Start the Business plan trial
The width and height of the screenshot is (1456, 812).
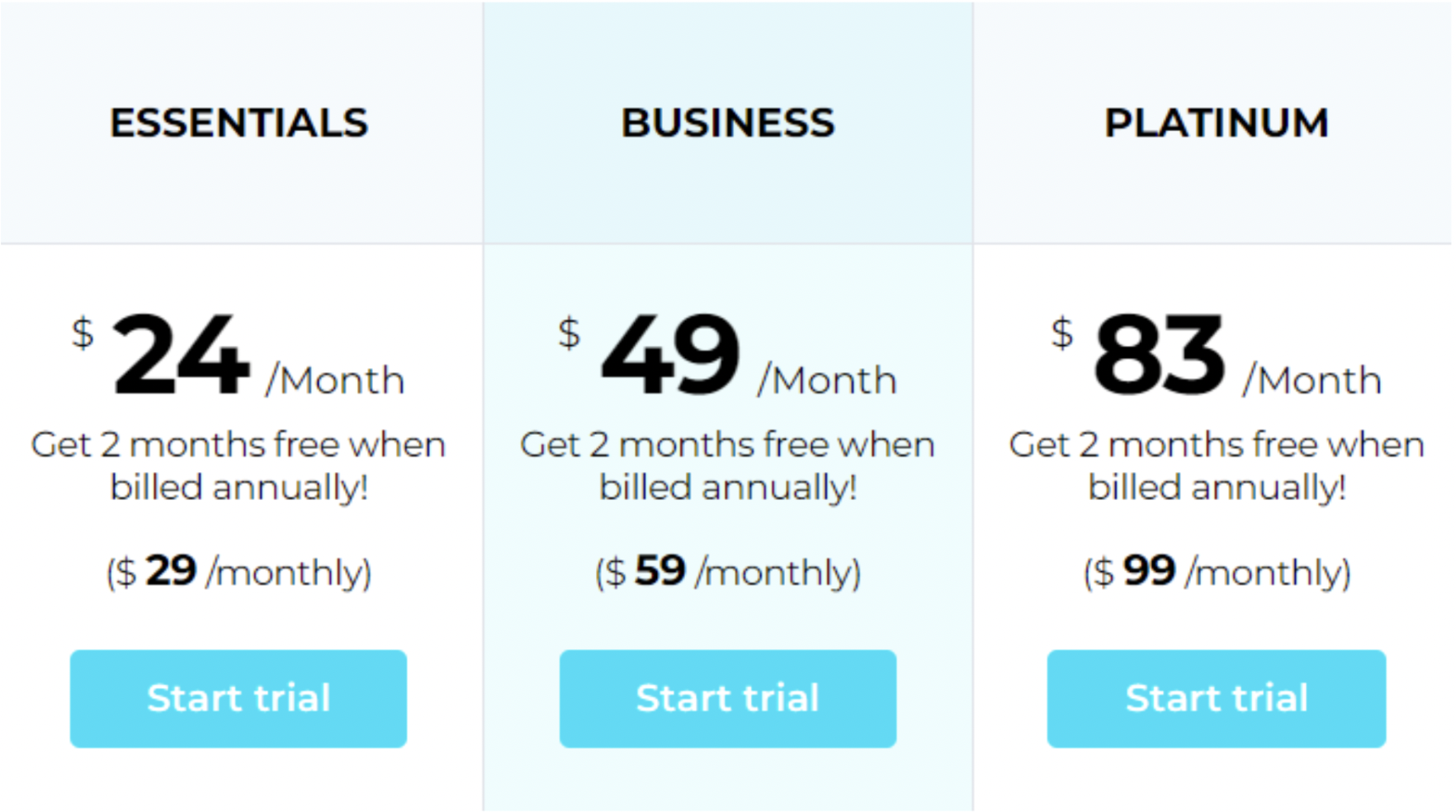pos(727,698)
